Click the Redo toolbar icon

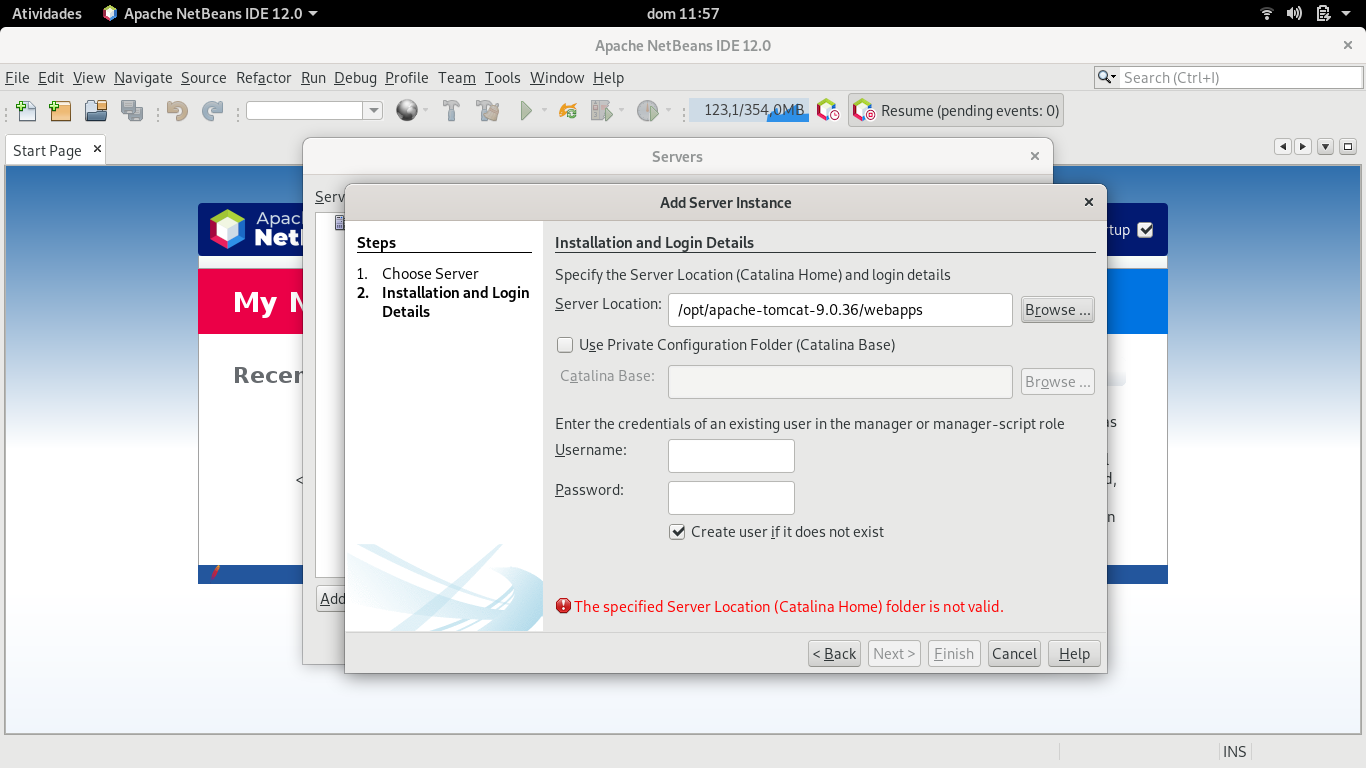pos(213,111)
